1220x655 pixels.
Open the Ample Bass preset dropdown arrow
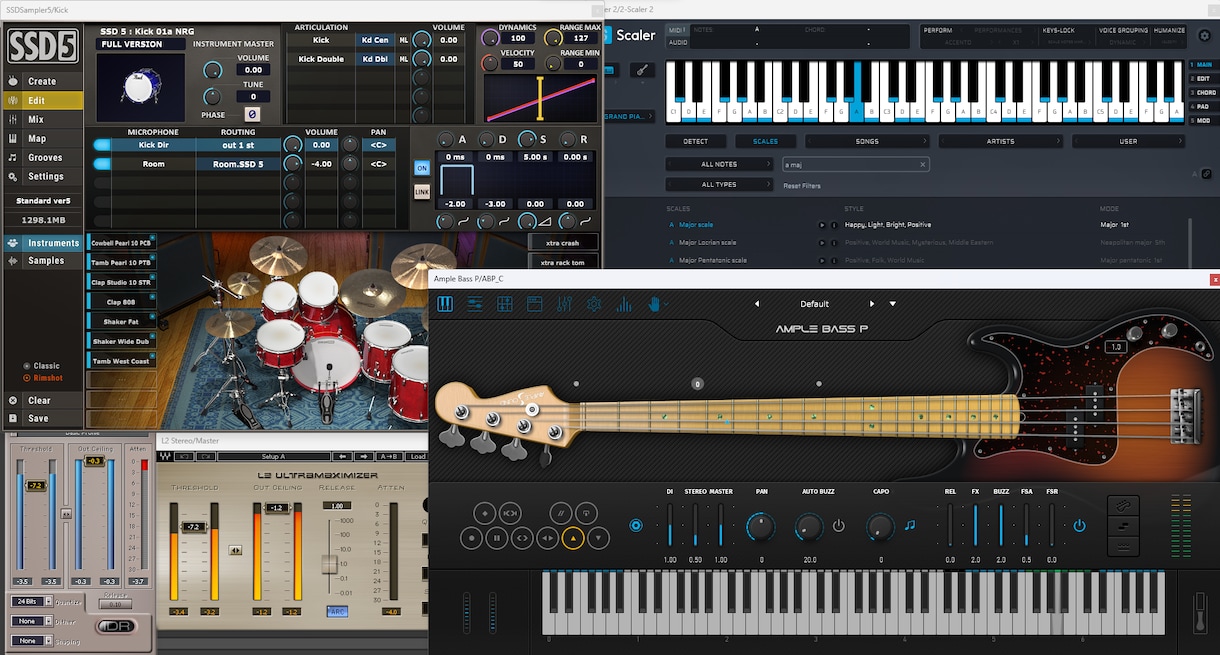pyautogui.click(x=893, y=304)
